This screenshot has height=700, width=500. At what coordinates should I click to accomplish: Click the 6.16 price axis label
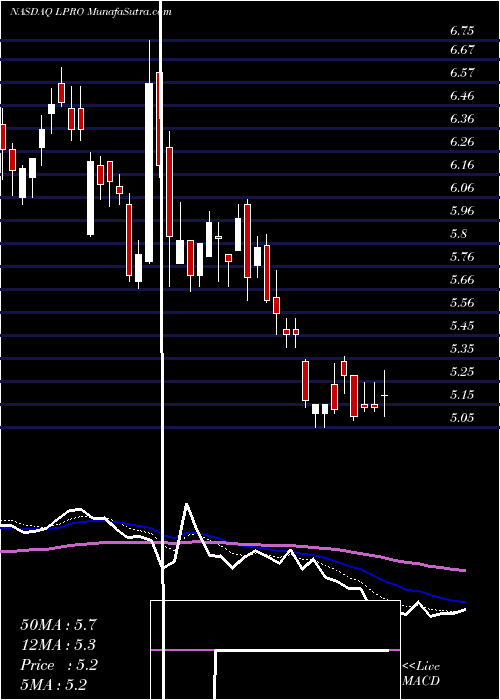click(462, 165)
